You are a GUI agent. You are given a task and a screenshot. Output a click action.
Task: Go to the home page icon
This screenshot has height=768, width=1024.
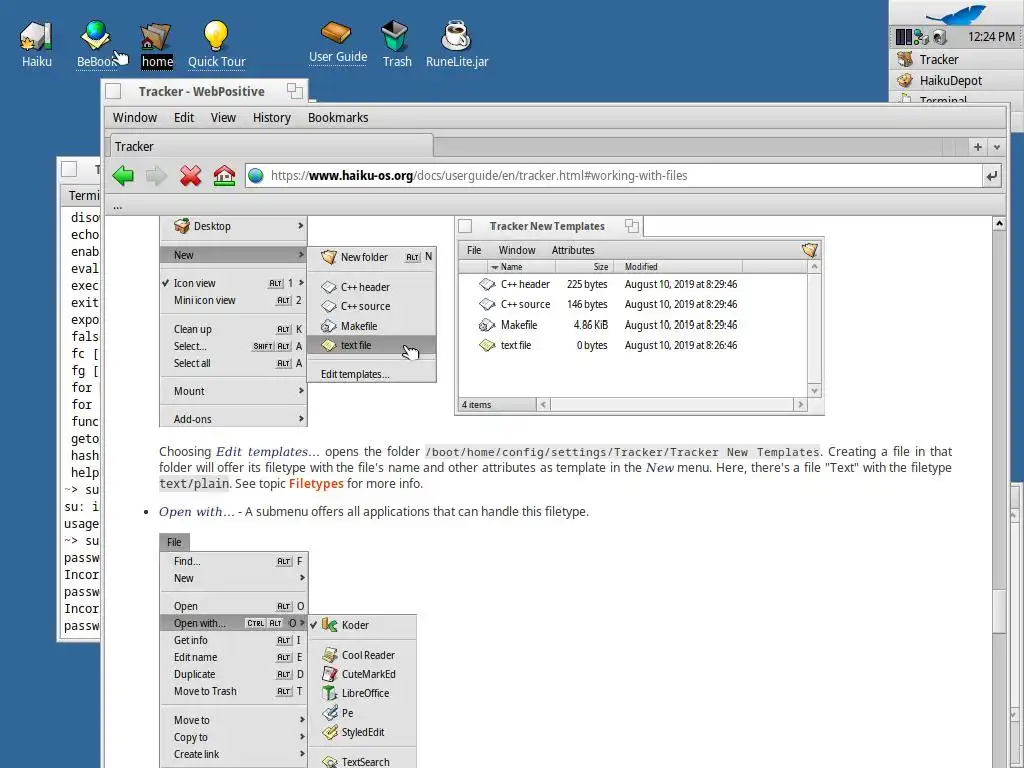[224, 176]
